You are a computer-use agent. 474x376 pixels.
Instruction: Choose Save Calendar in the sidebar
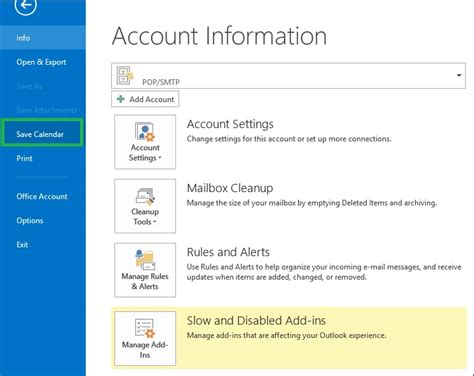(x=42, y=133)
